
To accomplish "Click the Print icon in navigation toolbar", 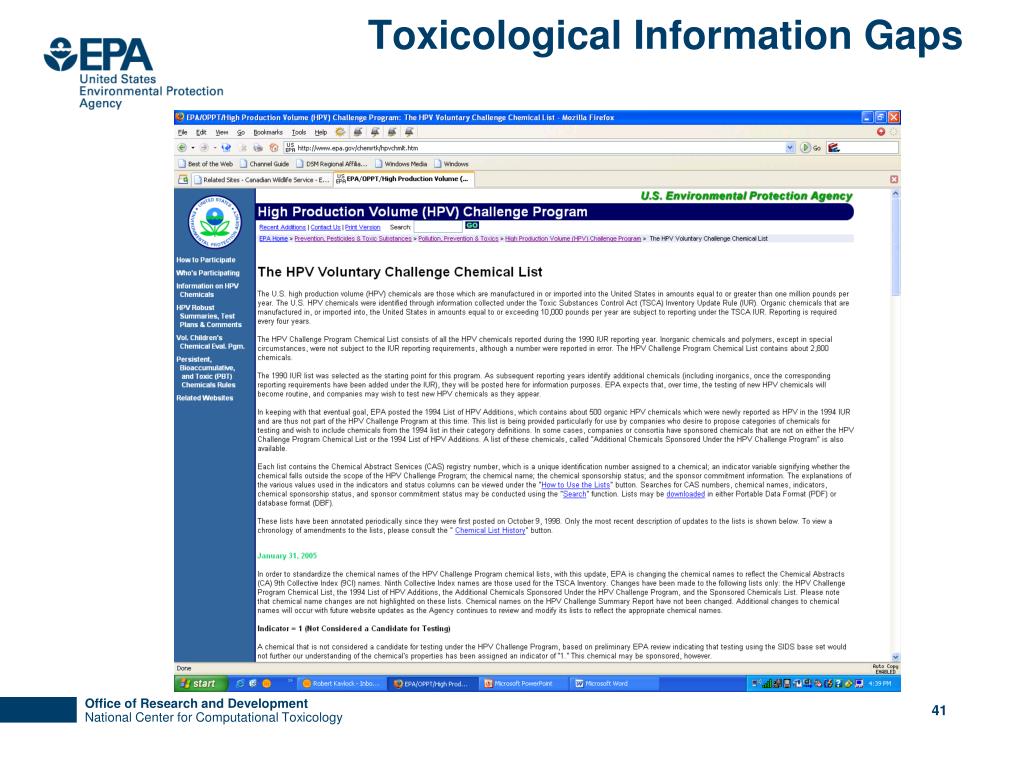I will coord(258,148).
